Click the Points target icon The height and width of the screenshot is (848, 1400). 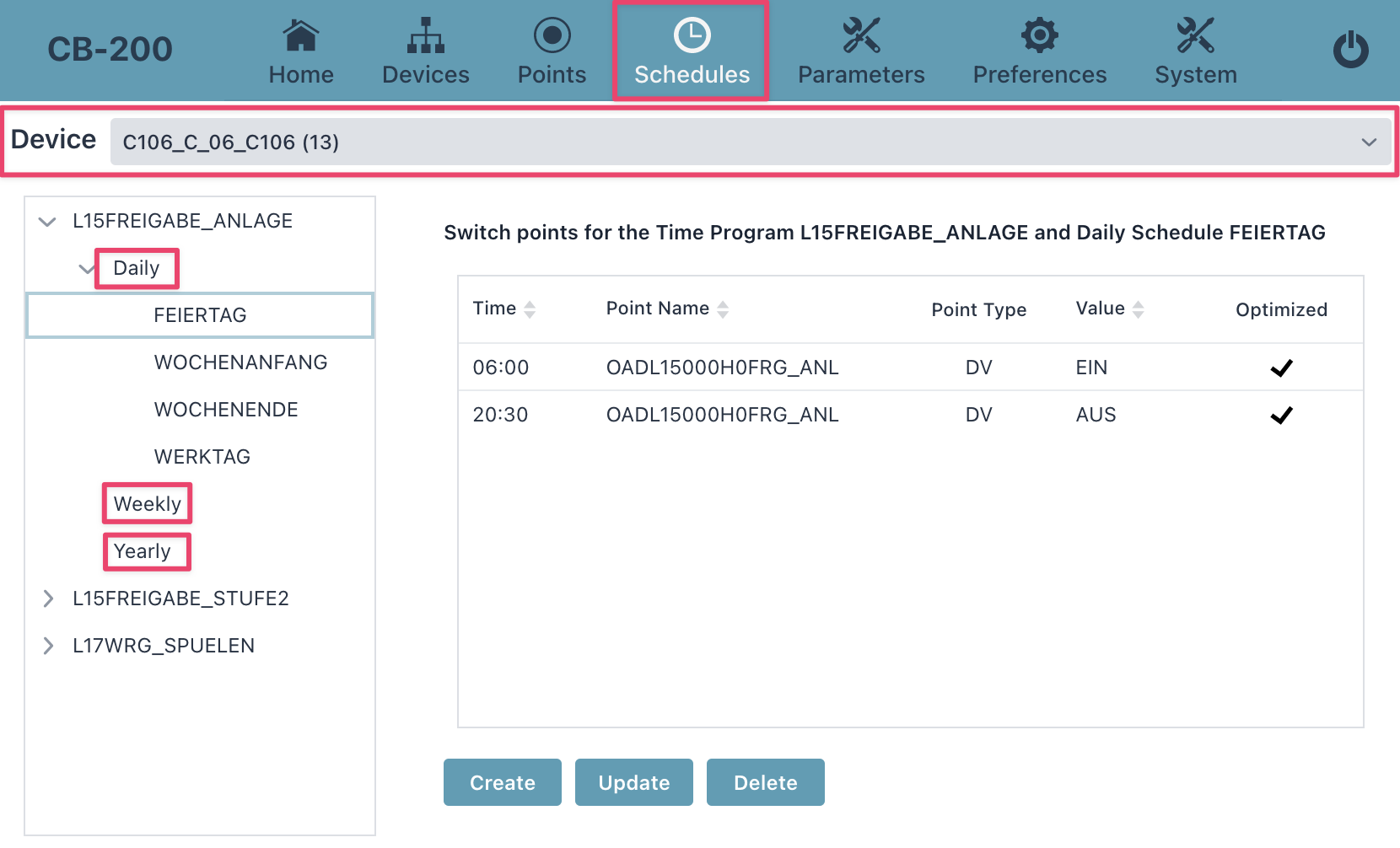tap(552, 35)
